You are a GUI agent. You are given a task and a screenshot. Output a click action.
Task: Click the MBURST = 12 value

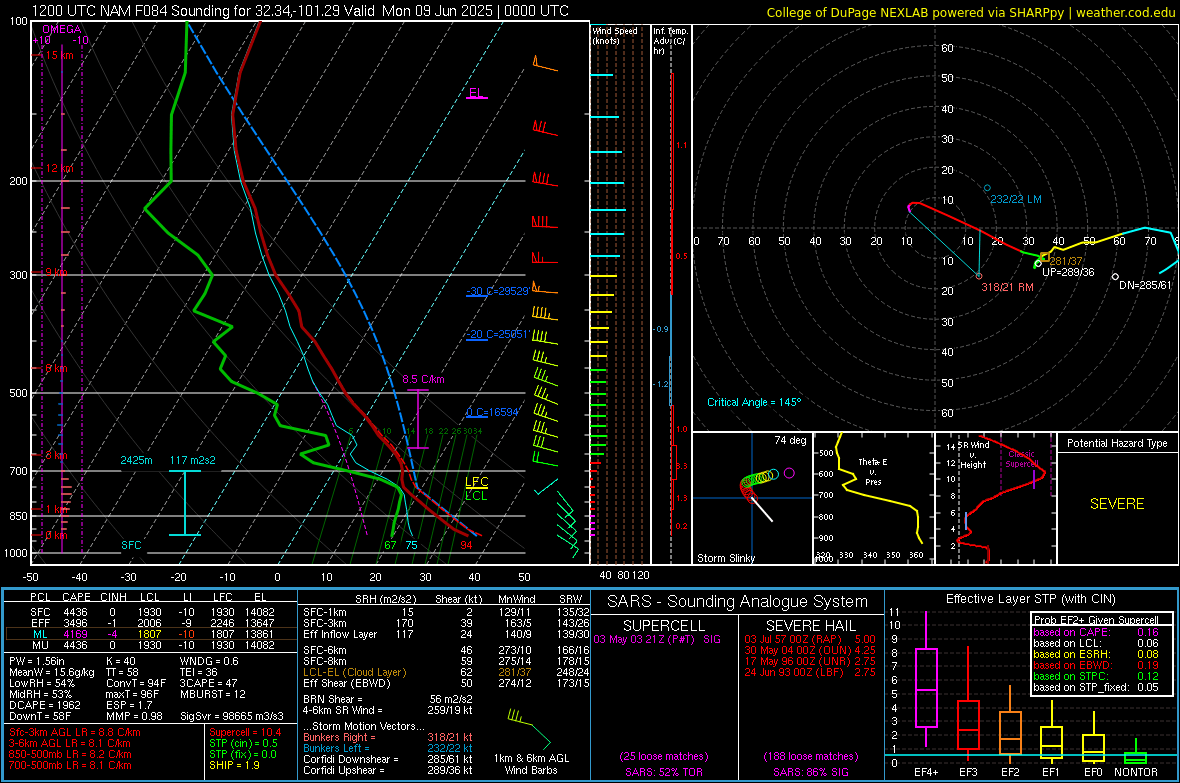tap(213, 694)
